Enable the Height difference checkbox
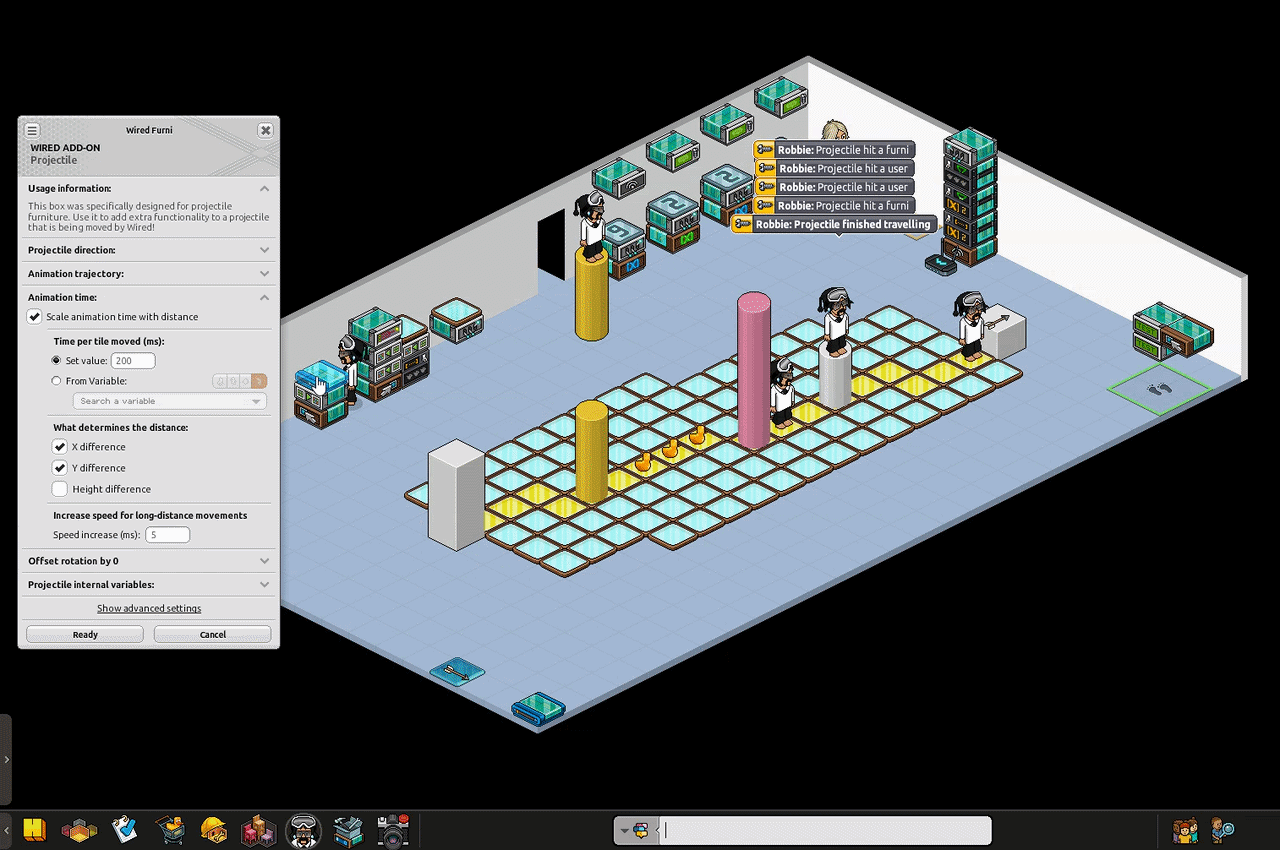This screenshot has width=1280, height=850. 60,489
